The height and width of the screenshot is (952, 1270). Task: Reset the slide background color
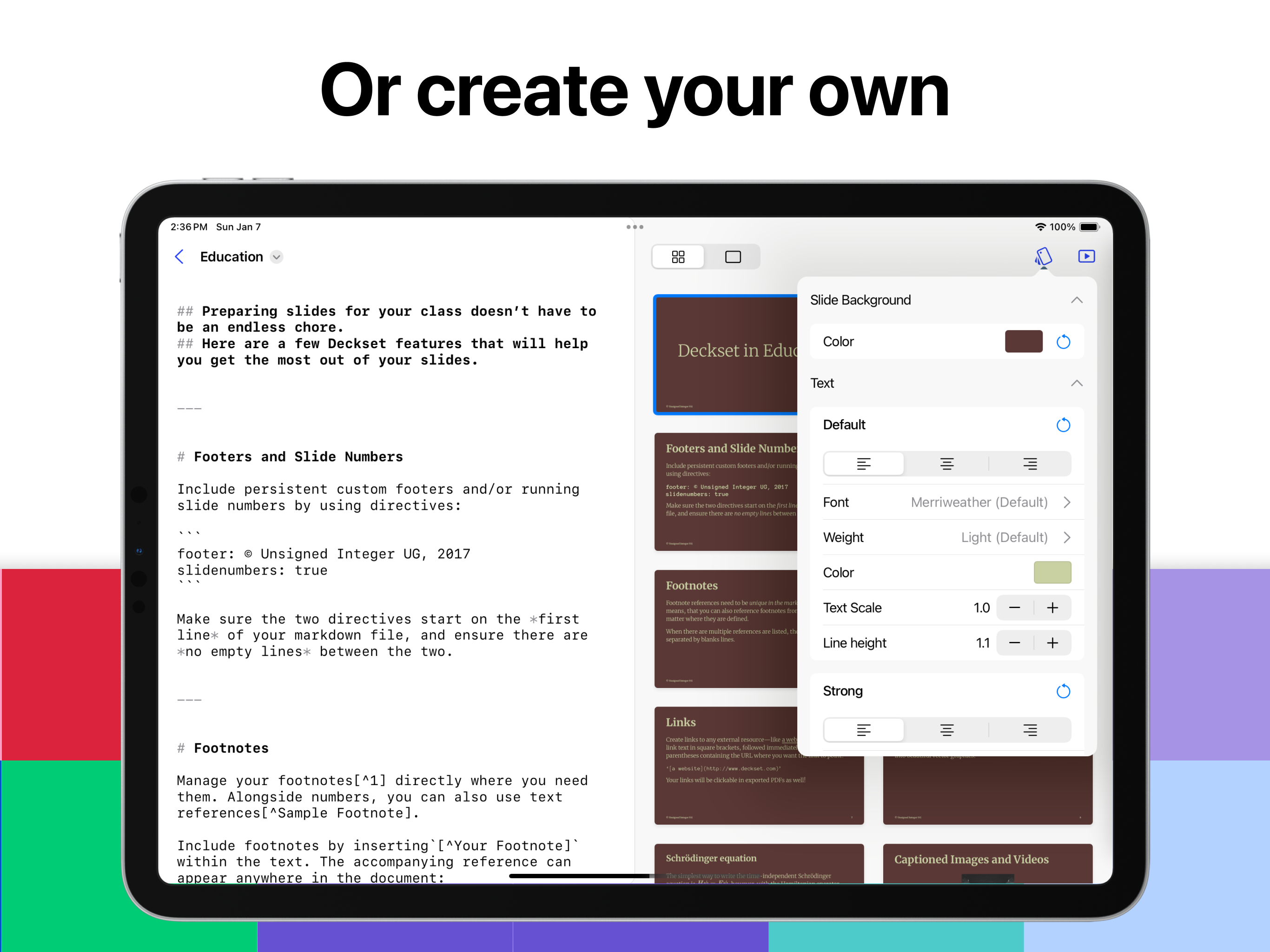point(1063,342)
